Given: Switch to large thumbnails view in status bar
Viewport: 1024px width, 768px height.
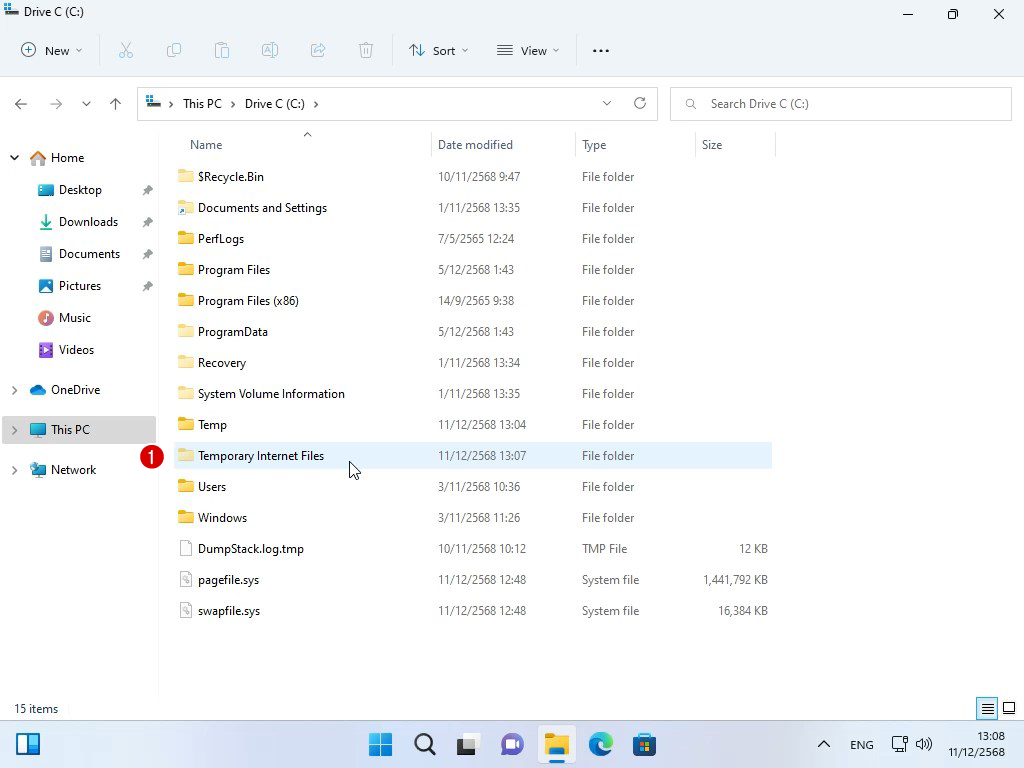Looking at the screenshot, I should point(1009,709).
